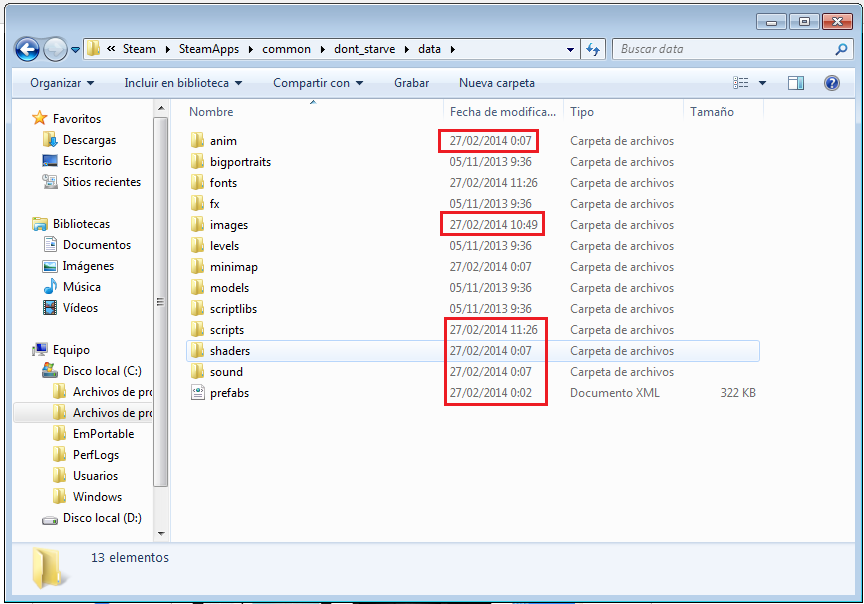Open the 'Compartir con' menu

[x=318, y=83]
